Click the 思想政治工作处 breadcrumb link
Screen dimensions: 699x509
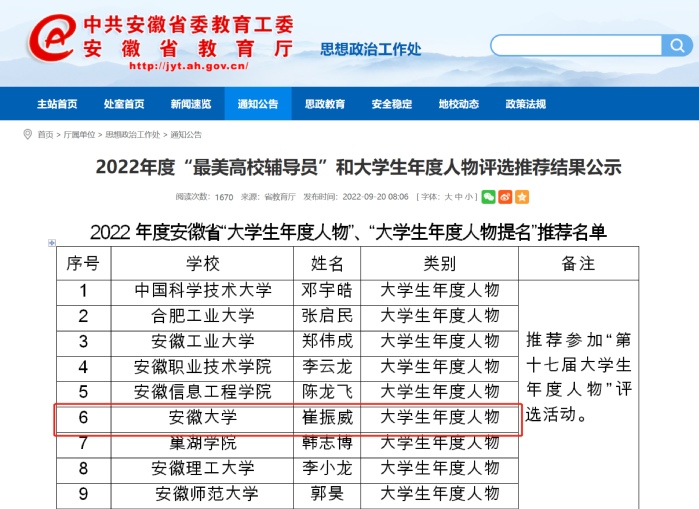pyautogui.click(x=133, y=134)
